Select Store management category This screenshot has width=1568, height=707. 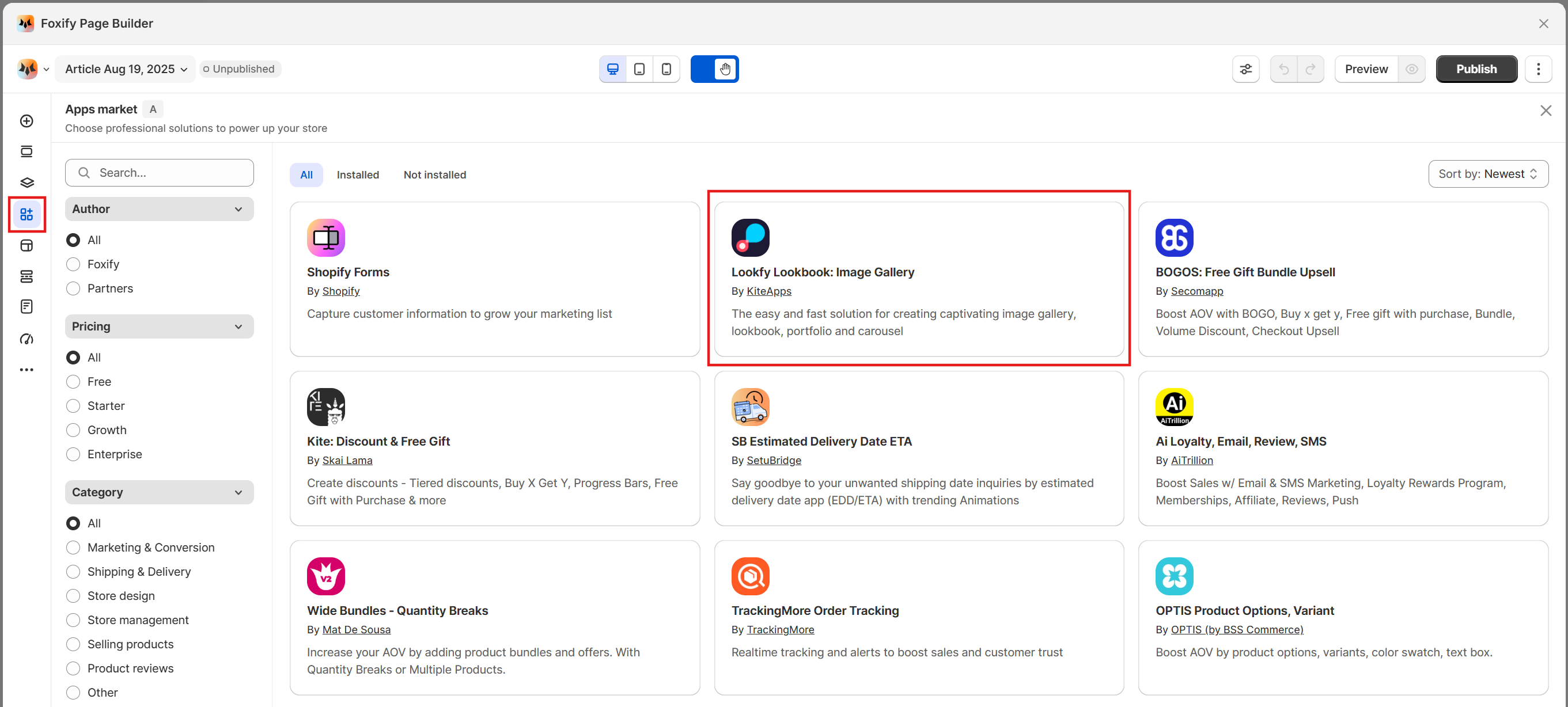coord(73,620)
